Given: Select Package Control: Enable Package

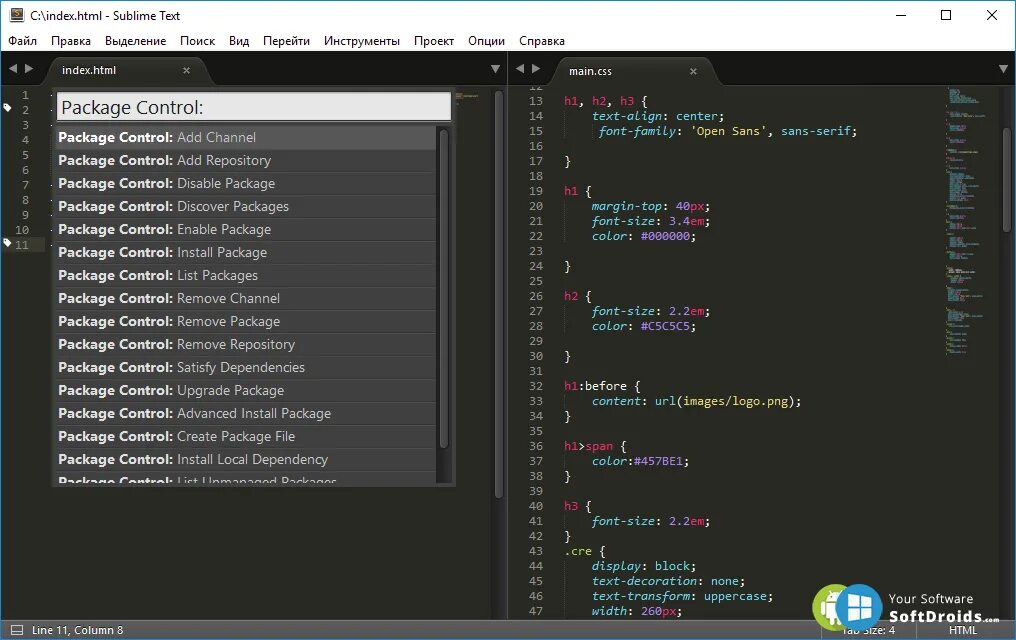Looking at the screenshot, I should coord(246,229).
